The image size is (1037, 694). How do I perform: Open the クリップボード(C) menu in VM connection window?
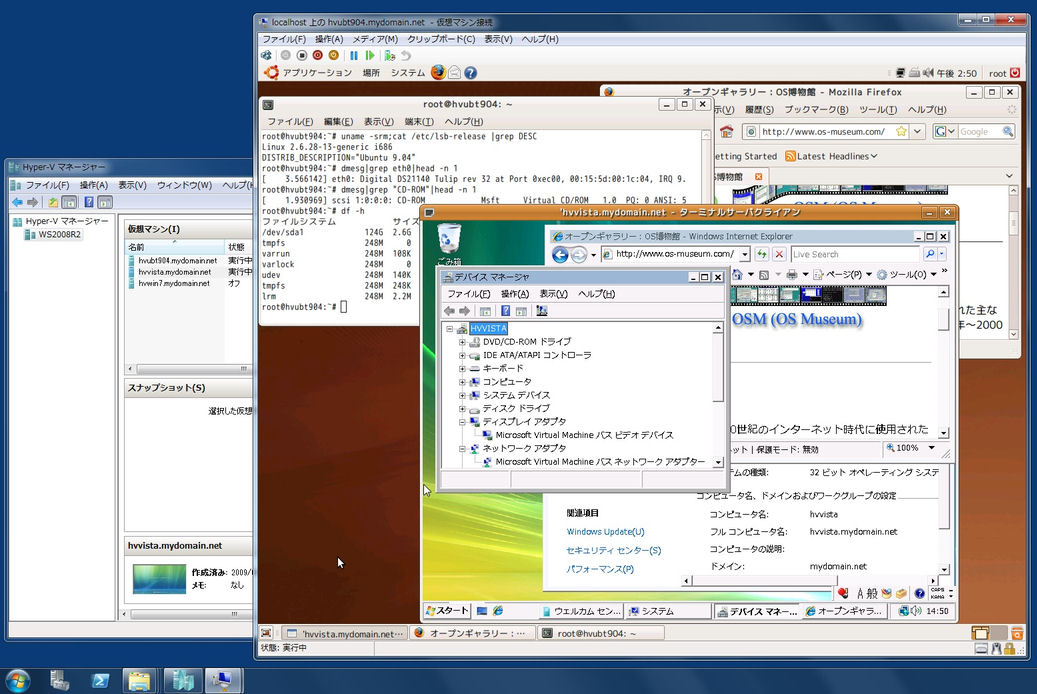tap(441, 39)
